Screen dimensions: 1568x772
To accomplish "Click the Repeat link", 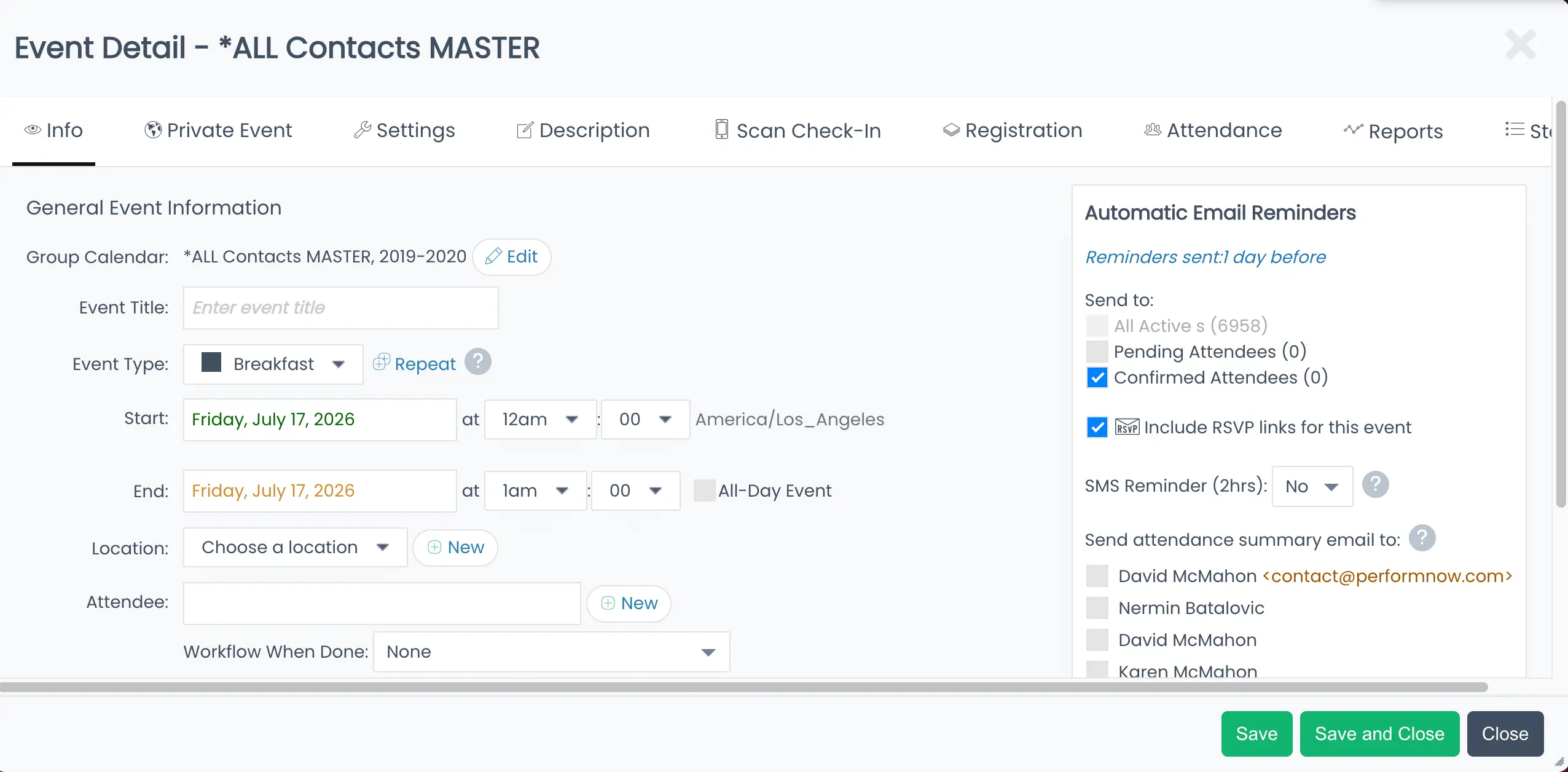I will (415, 363).
